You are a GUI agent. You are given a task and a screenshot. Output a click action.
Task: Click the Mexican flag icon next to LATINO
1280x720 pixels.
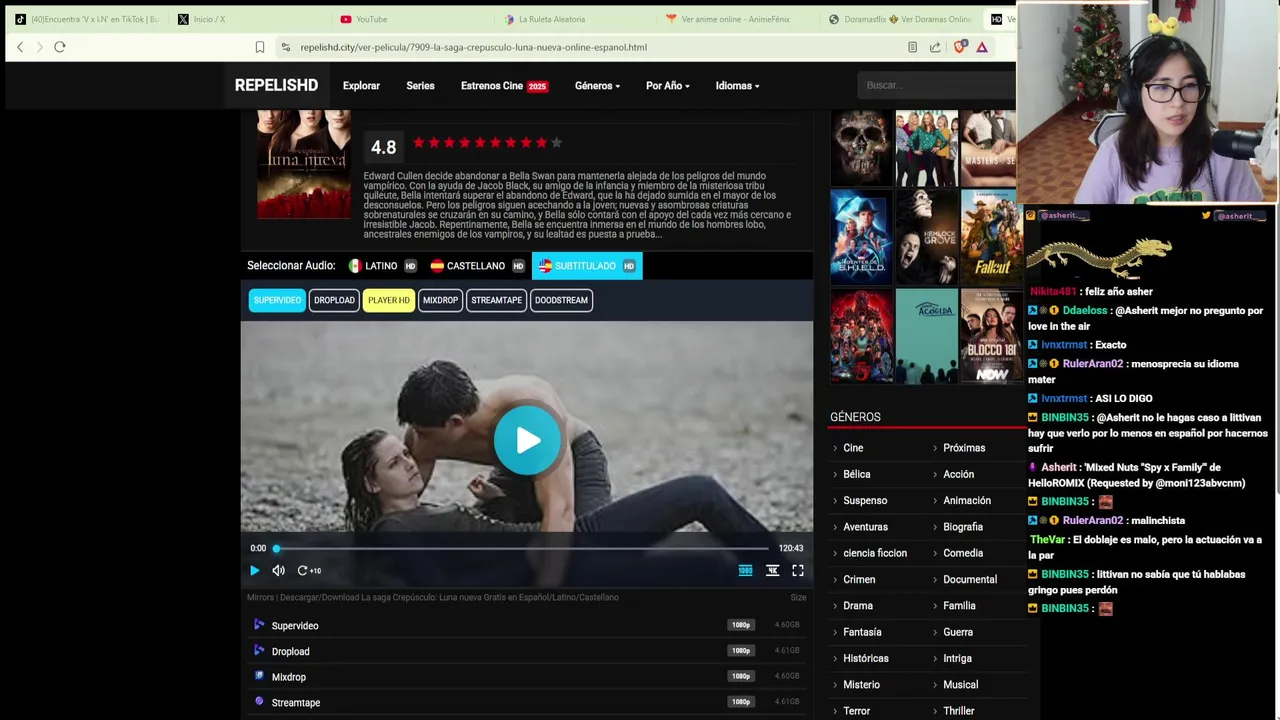pos(355,266)
